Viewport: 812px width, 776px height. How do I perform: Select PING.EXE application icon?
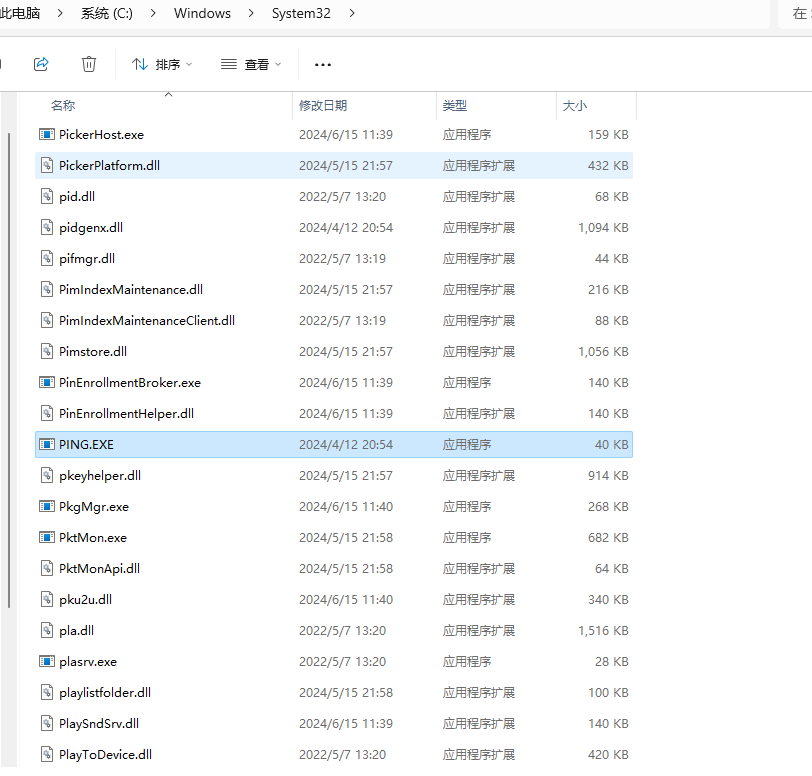[47, 444]
